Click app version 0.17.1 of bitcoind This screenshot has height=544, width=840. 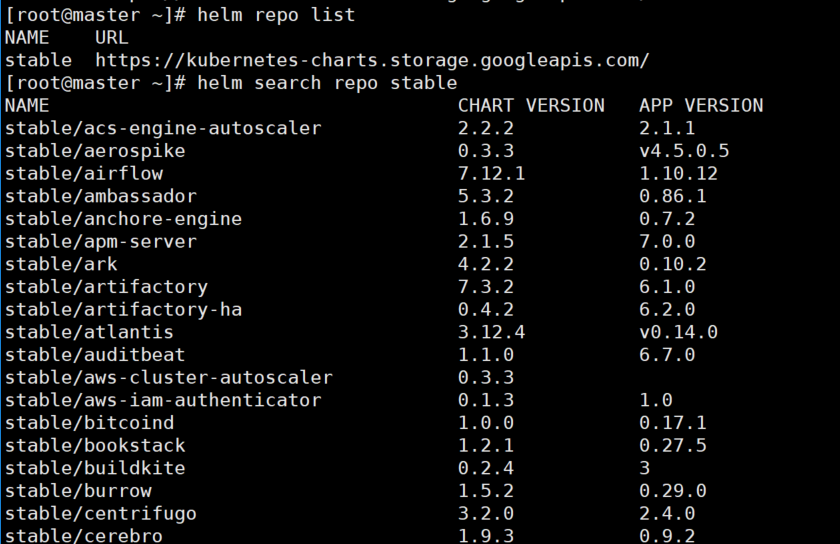click(x=673, y=423)
